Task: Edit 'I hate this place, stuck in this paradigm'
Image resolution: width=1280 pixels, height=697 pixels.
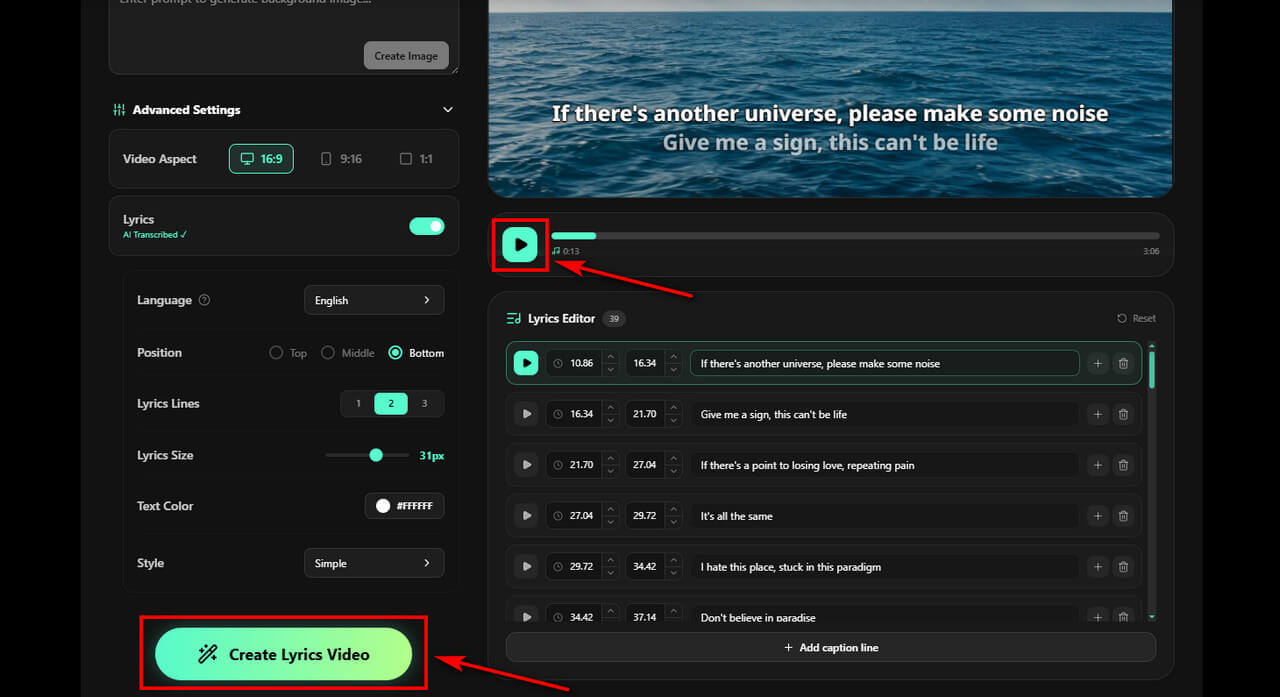Action: 885,567
